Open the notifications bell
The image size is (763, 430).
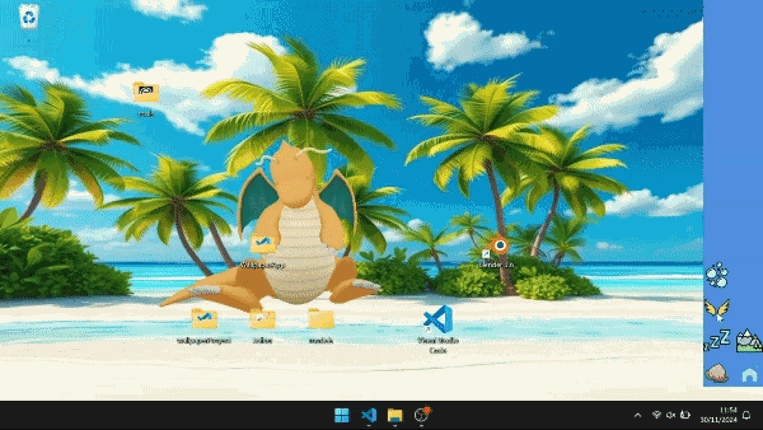click(746, 415)
